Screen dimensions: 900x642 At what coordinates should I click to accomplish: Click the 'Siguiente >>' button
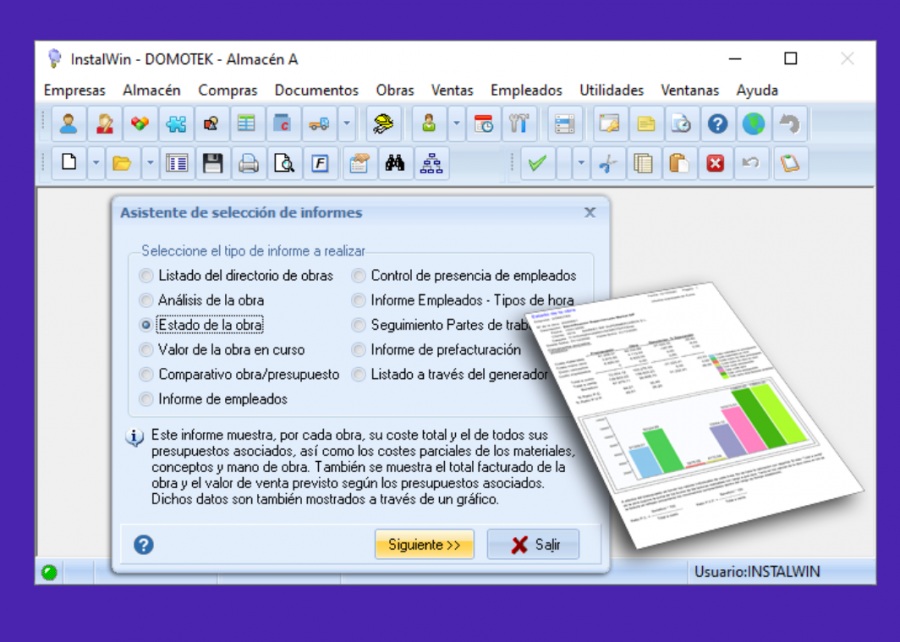click(424, 544)
